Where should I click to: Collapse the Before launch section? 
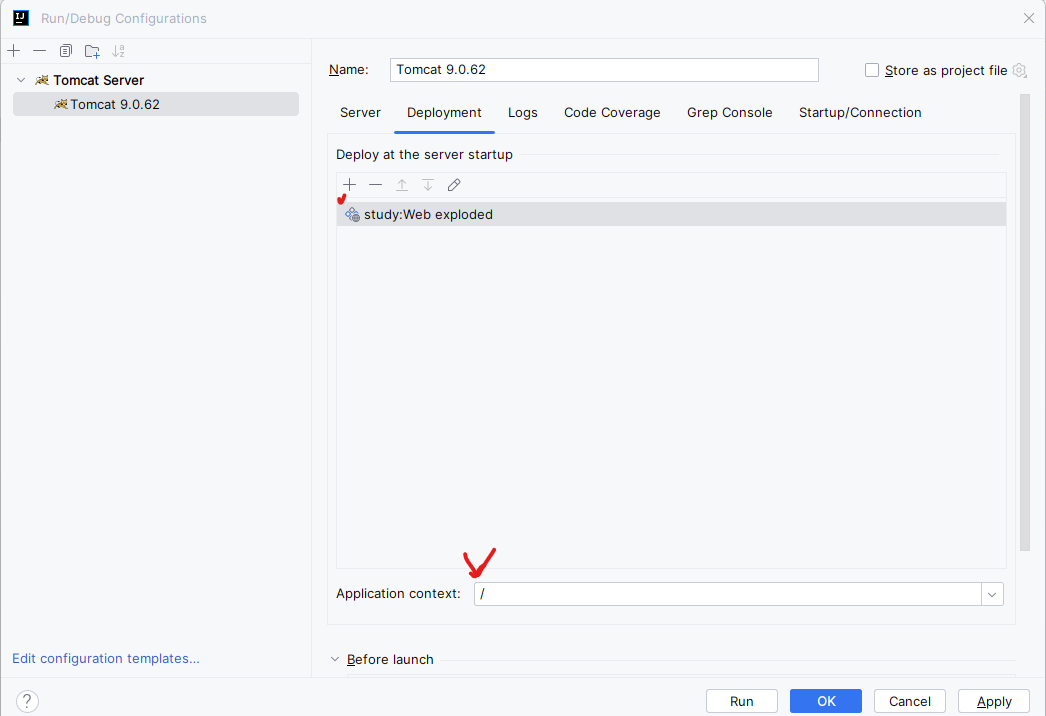click(x=335, y=659)
